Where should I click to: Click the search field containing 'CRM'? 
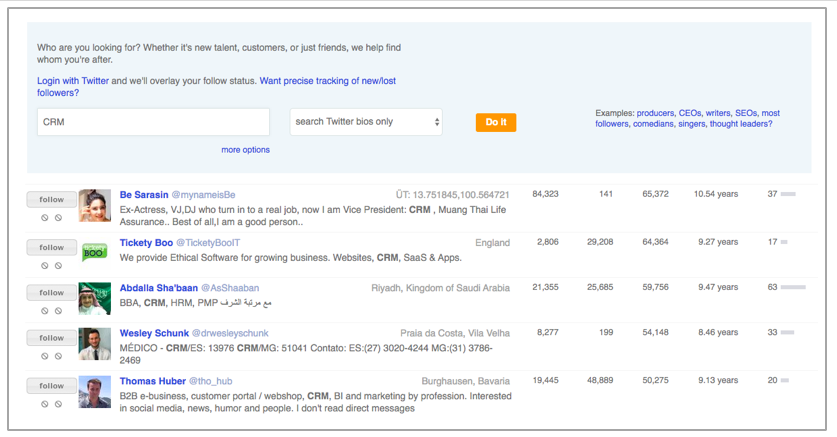coord(153,122)
